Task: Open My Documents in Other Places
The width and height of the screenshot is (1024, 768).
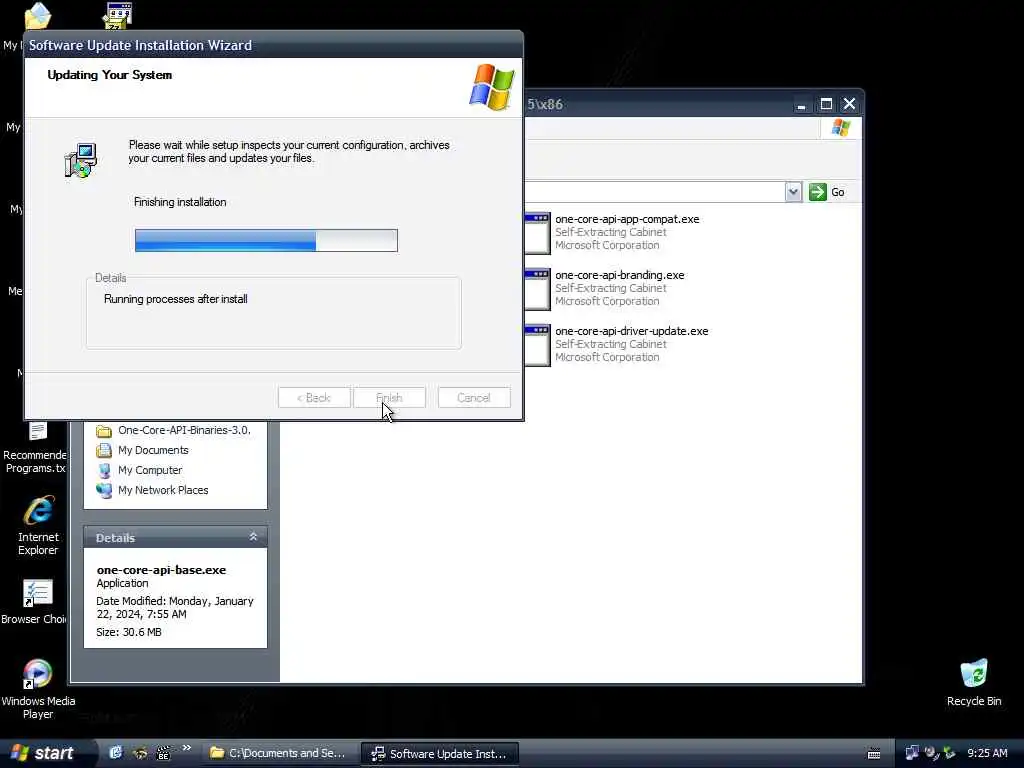Action: pos(153,451)
